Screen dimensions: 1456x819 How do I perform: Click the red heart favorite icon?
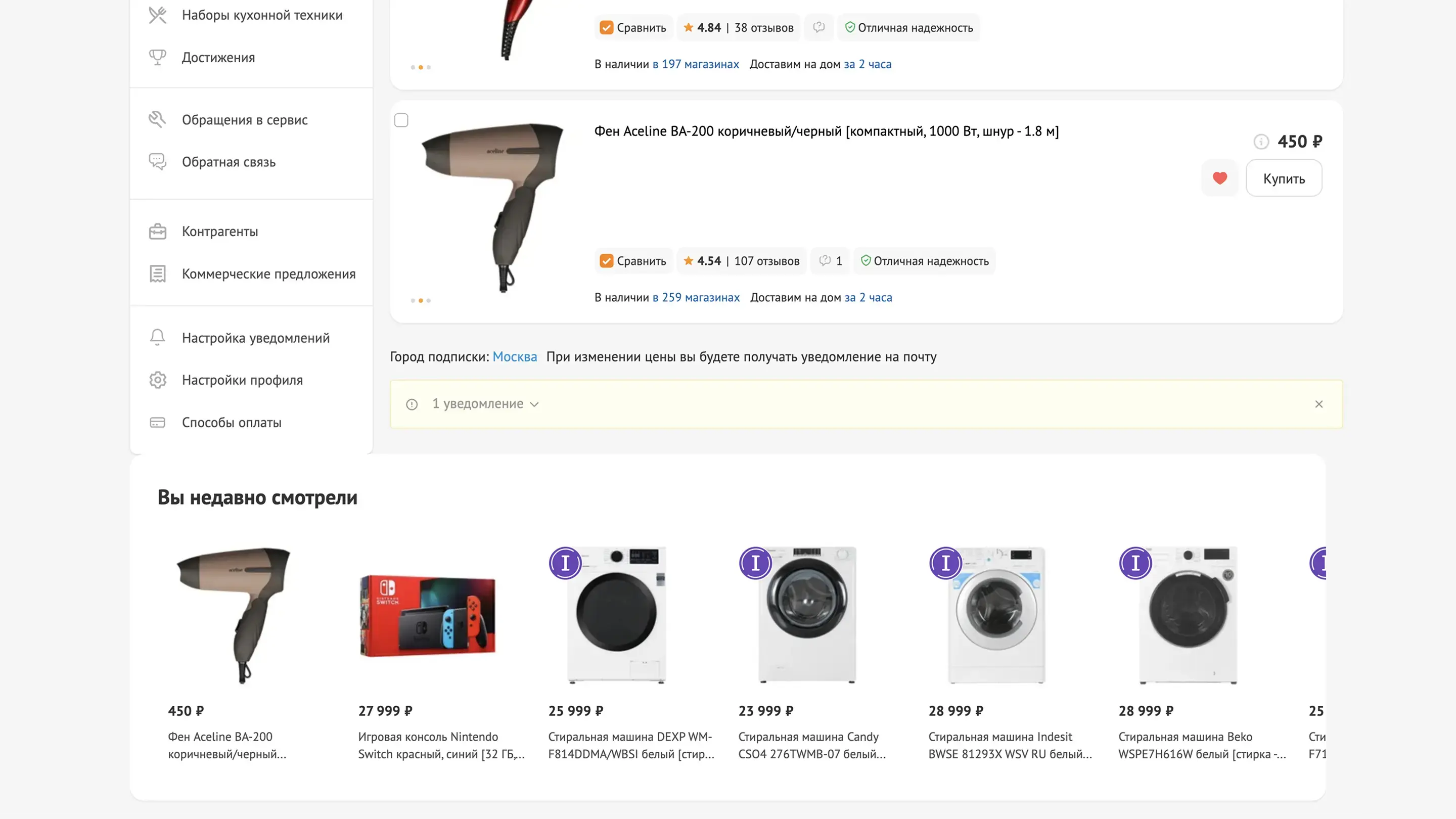point(1220,178)
